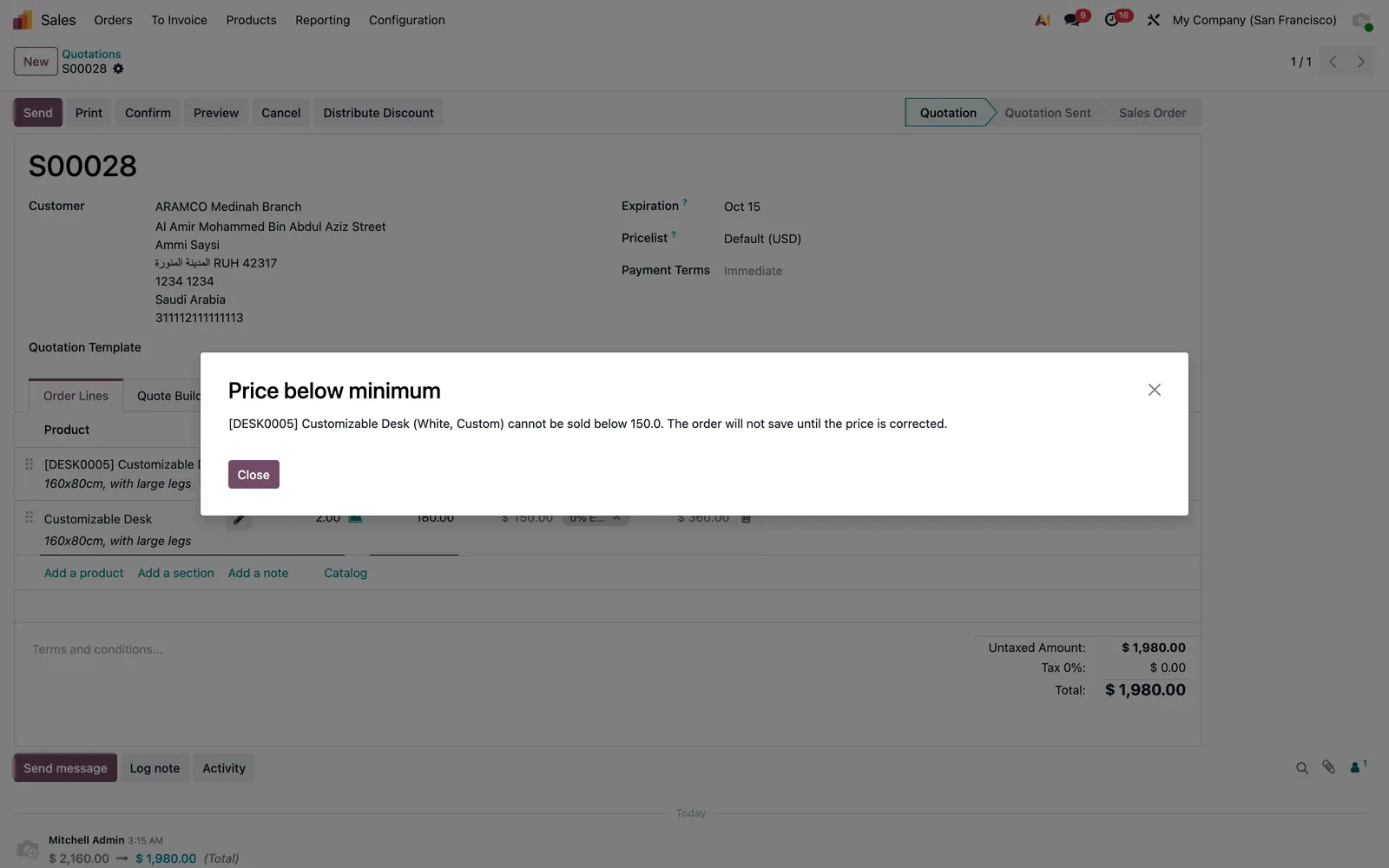
Task: Open the Odoo Sales app home icon
Action: (x=23, y=20)
